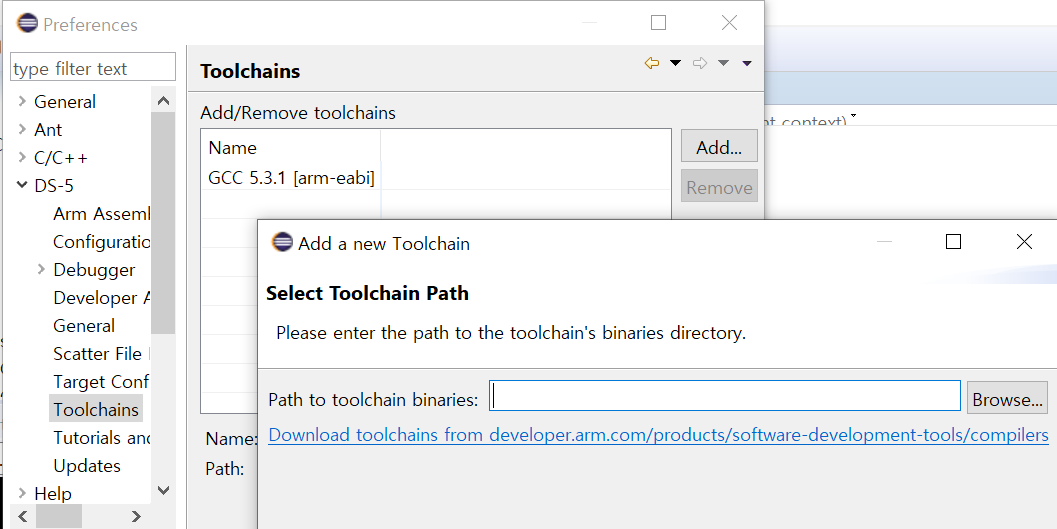Open Debugger preferences page
Viewport: 1057px width, 529px height.
point(94,270)
